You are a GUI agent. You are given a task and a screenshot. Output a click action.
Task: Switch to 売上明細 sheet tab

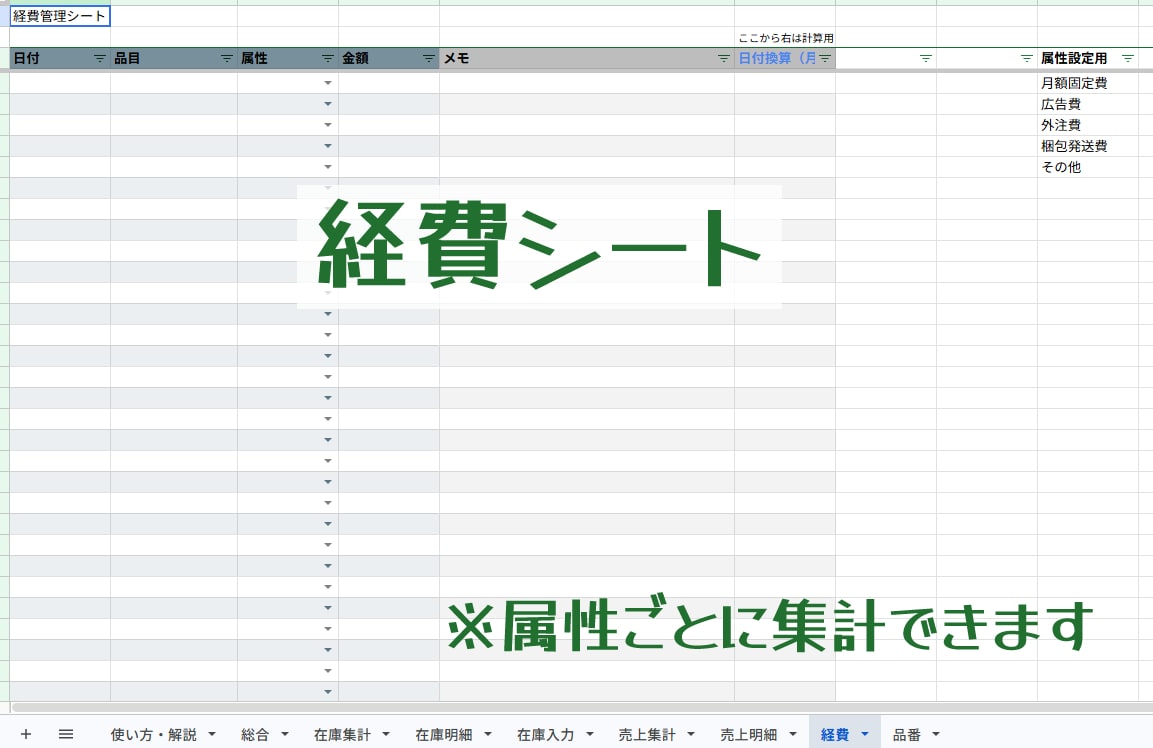(749, 735)
